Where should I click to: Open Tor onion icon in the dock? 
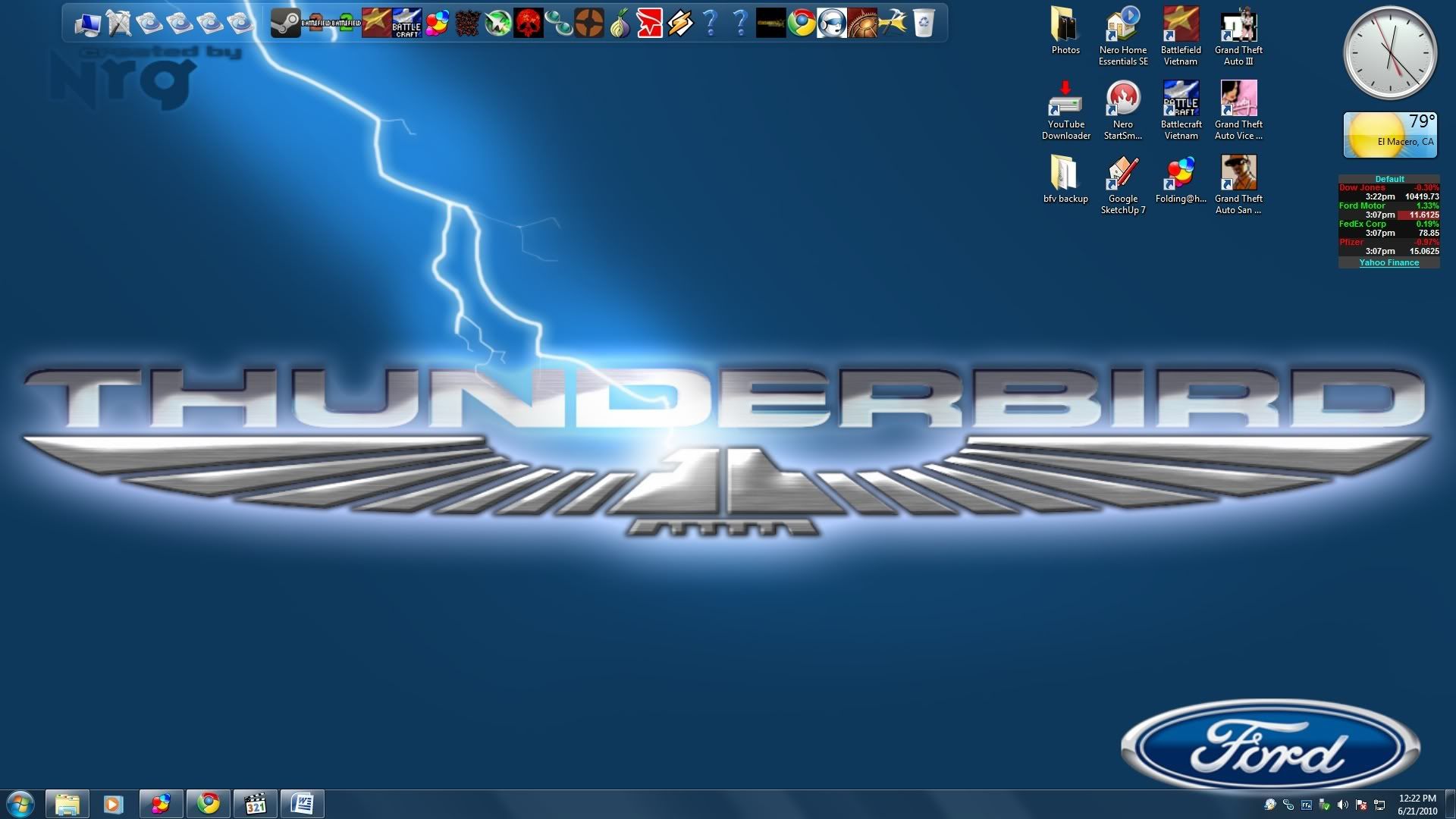tap(620, 24)
